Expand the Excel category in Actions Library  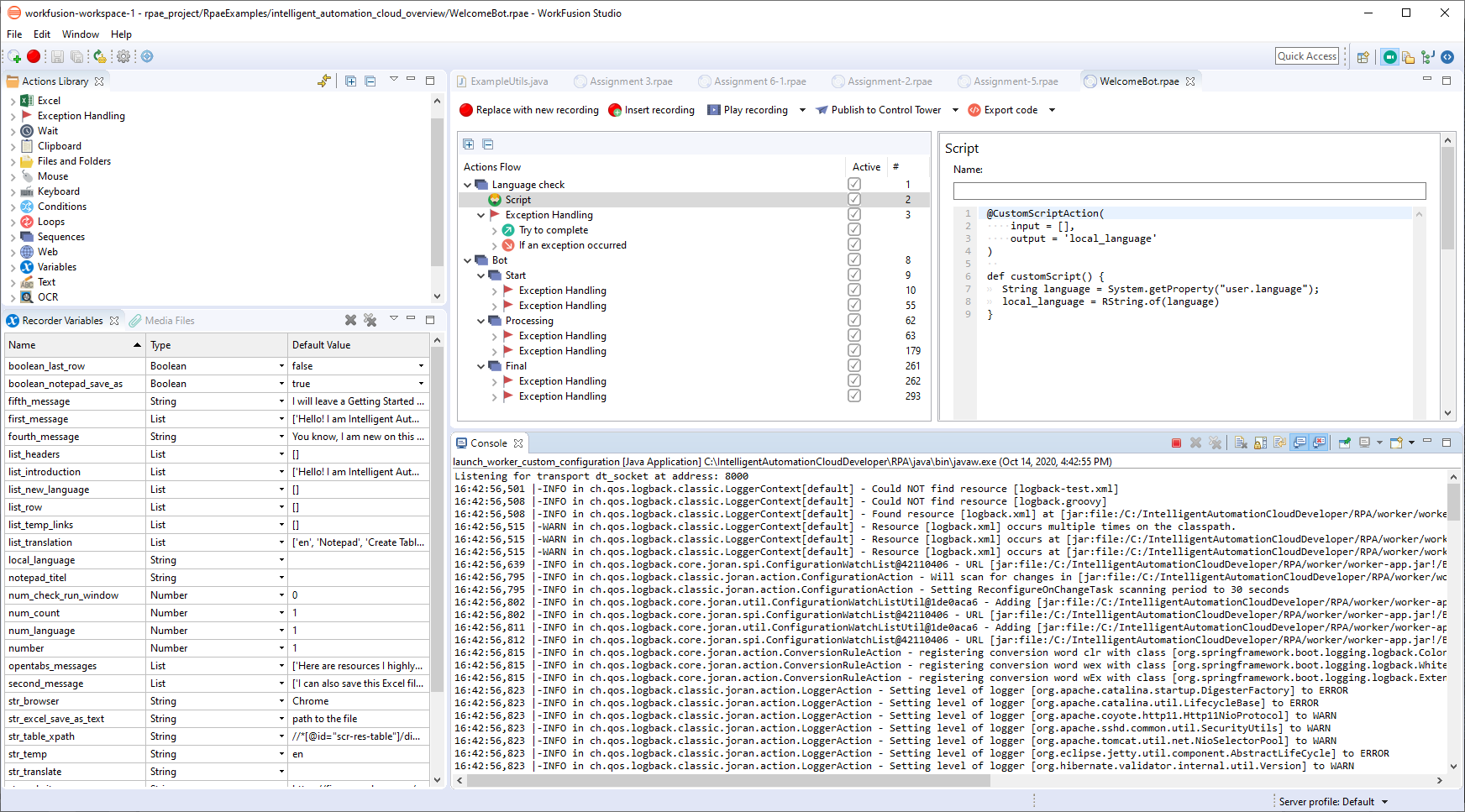tap(13, 101)
